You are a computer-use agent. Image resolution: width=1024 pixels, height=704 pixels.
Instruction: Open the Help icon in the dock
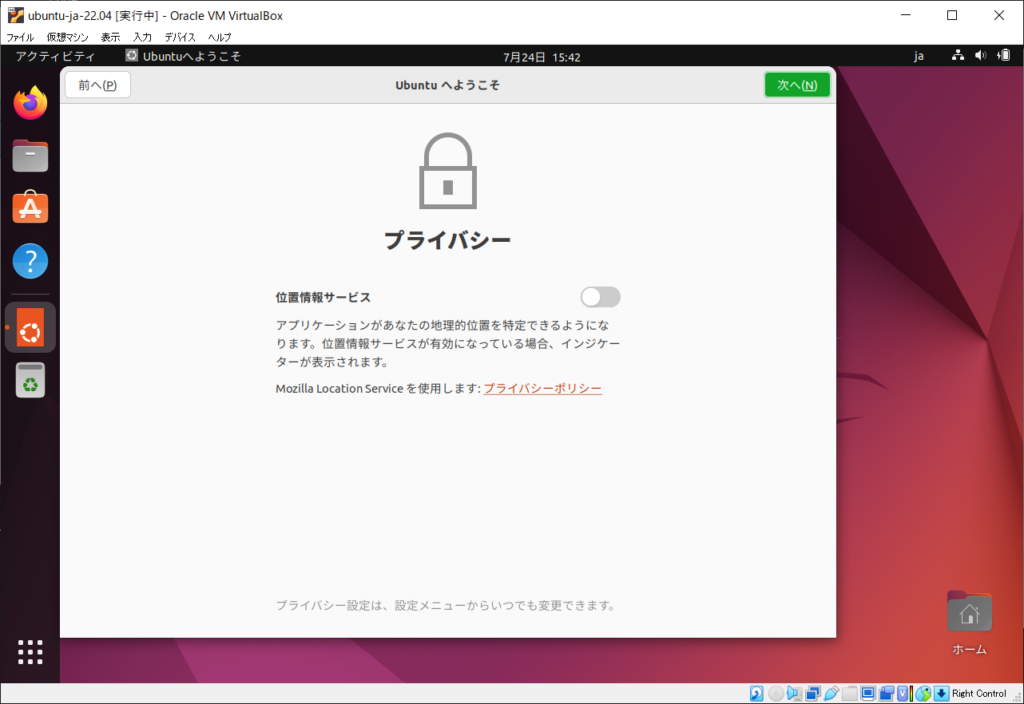click(30, 261)
